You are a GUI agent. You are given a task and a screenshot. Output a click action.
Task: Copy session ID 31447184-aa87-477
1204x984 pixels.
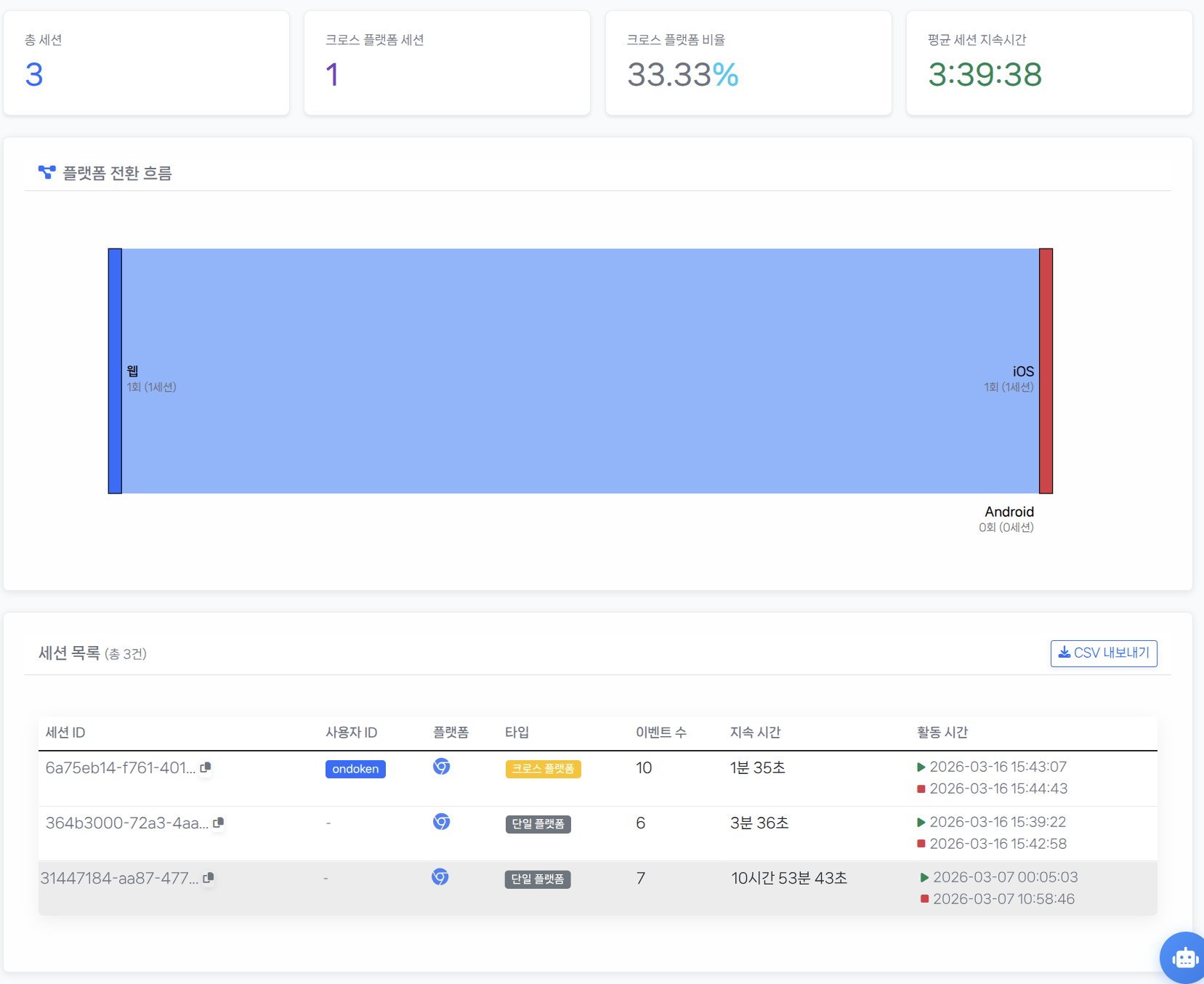click(x=208, y=878)
